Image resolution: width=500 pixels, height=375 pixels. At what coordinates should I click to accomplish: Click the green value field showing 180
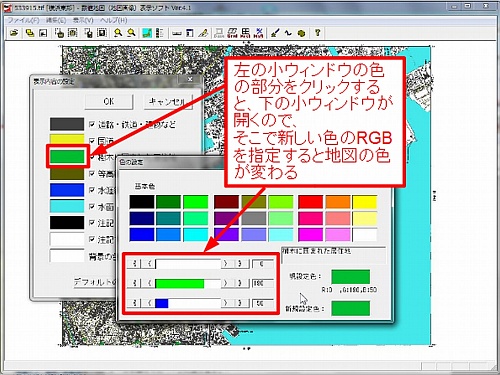tap(263, 284)
